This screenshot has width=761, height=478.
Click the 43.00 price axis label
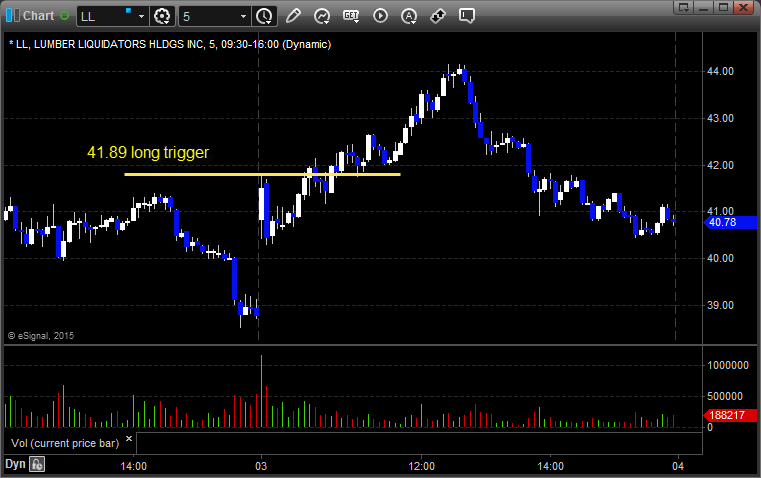pyautogui.click(x=720, y=118)
